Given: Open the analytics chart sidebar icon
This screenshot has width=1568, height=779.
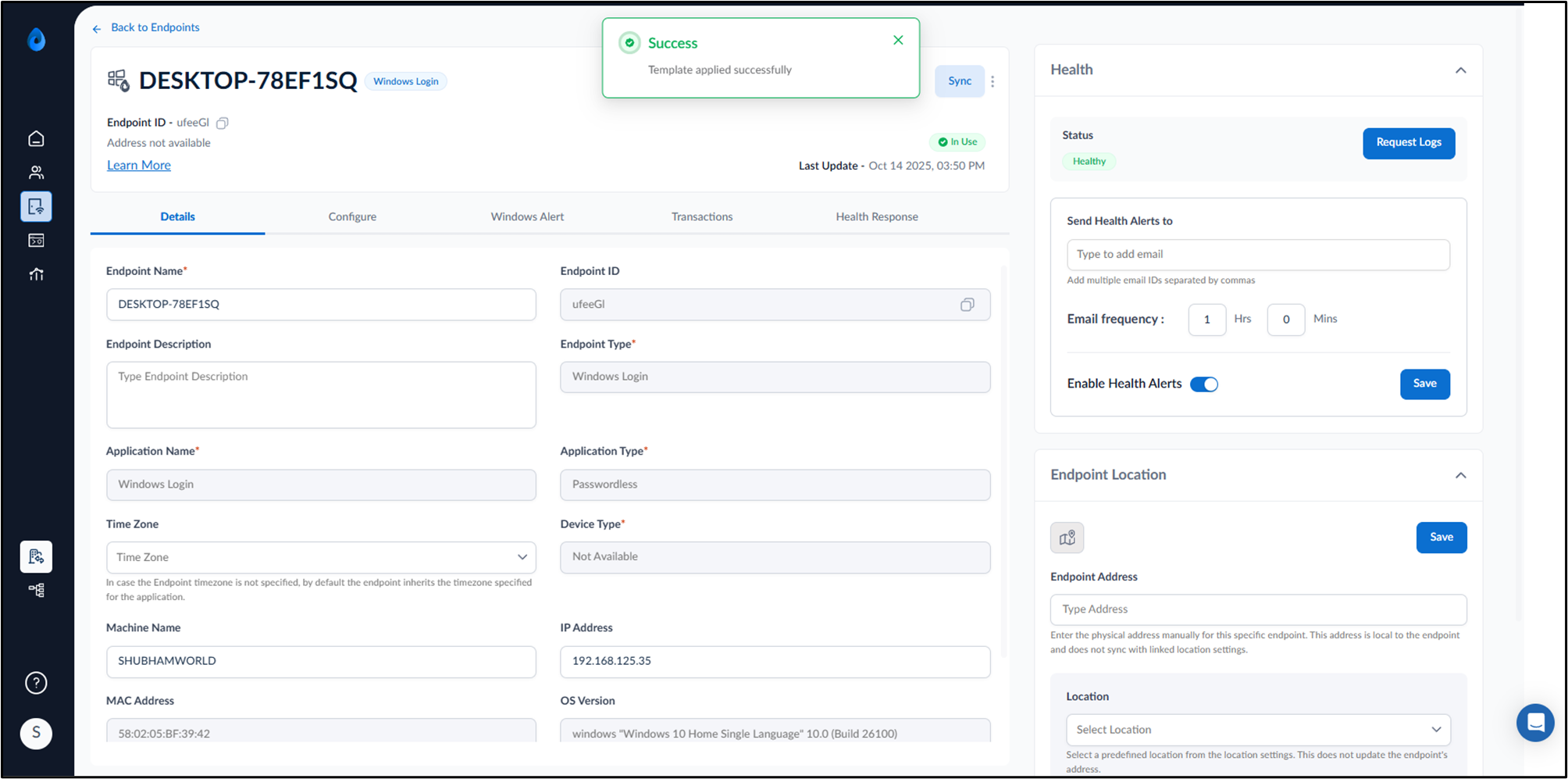Looking at the screenshot, I should pyautogui.click(x=36, y=274).
